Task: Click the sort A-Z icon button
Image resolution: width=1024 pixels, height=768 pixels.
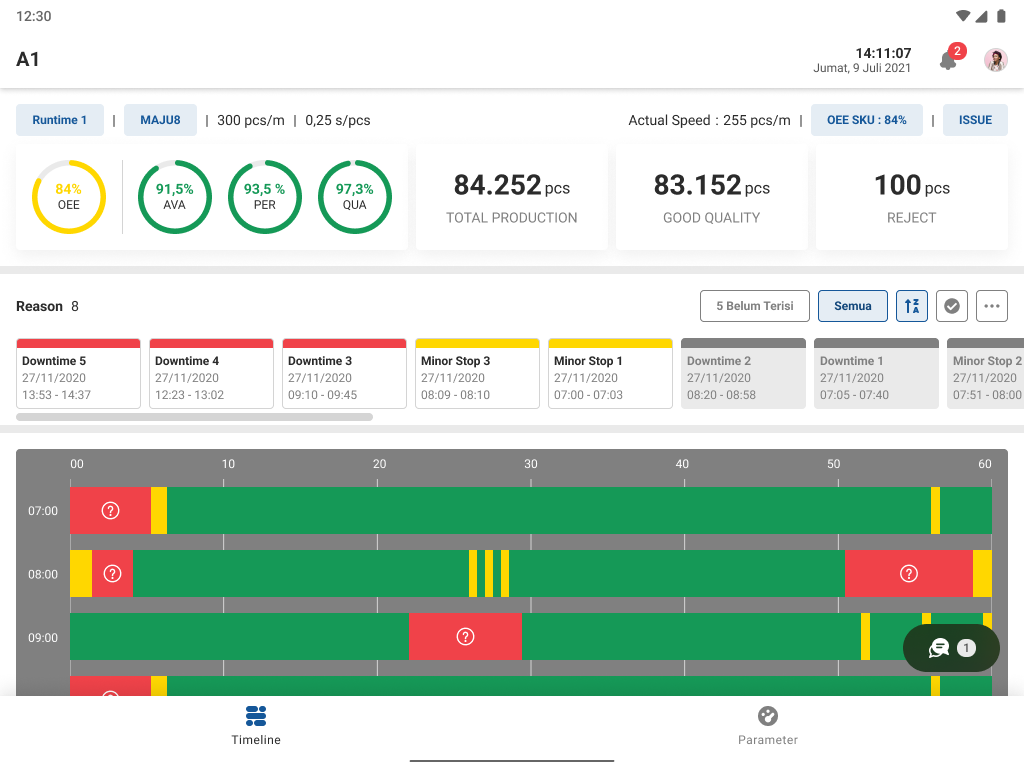Action: pyautogui.click(x=912, y=306)
